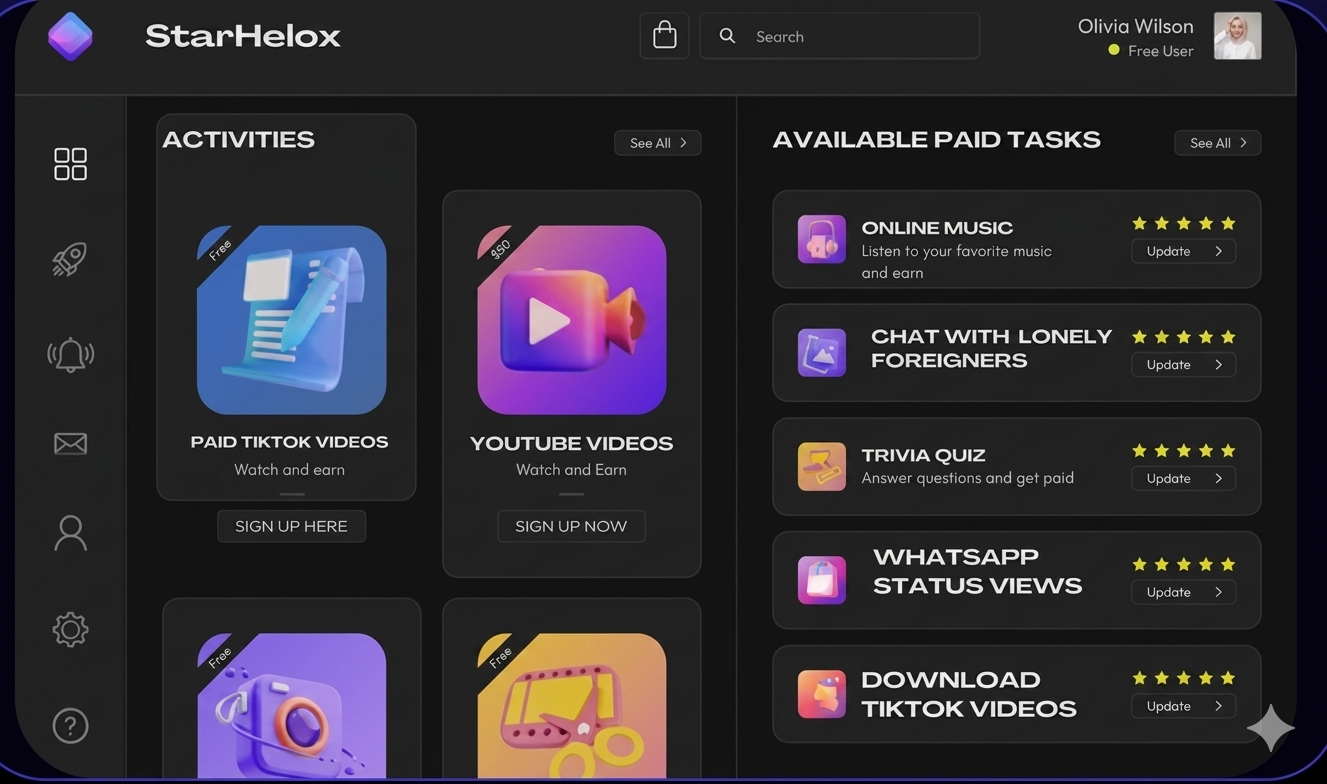Click the StarHelox diamond logo

70,36
